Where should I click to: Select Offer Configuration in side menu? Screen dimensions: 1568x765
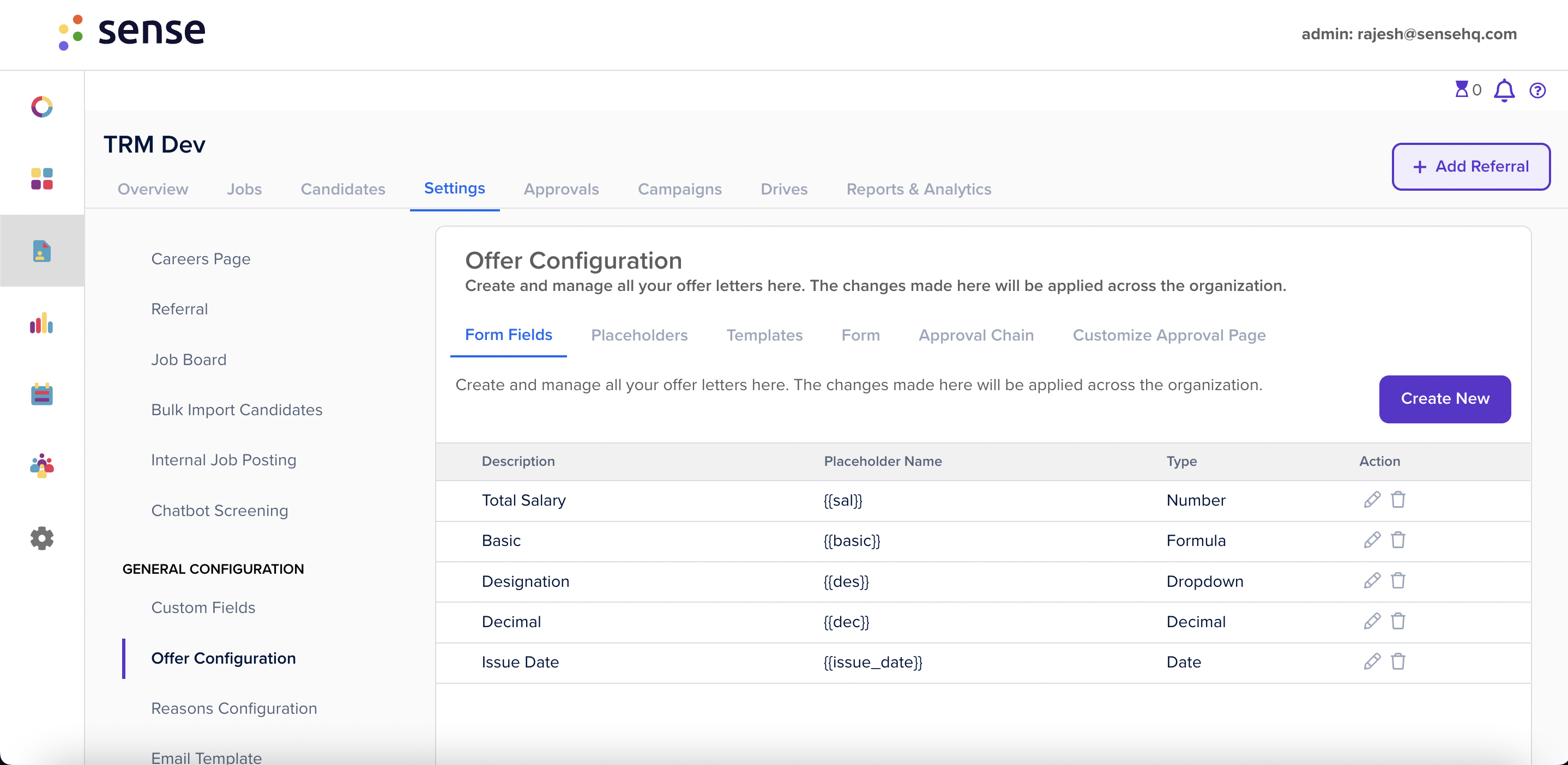tap(224, 659)
